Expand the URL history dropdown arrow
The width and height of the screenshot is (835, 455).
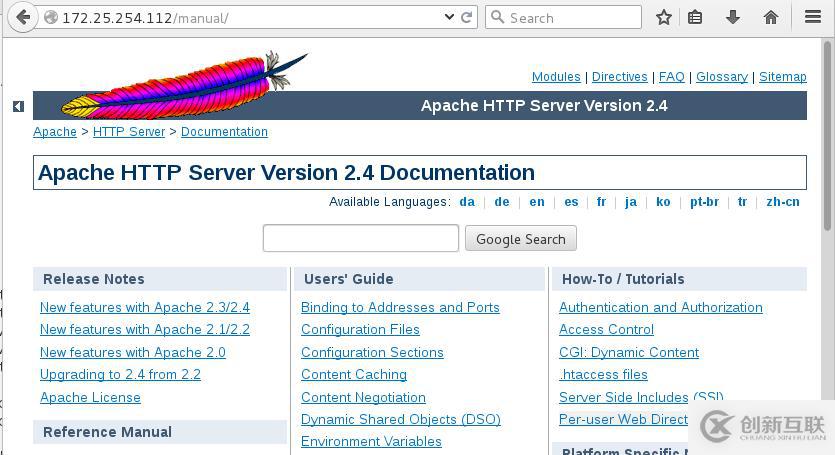coord(448,17)
